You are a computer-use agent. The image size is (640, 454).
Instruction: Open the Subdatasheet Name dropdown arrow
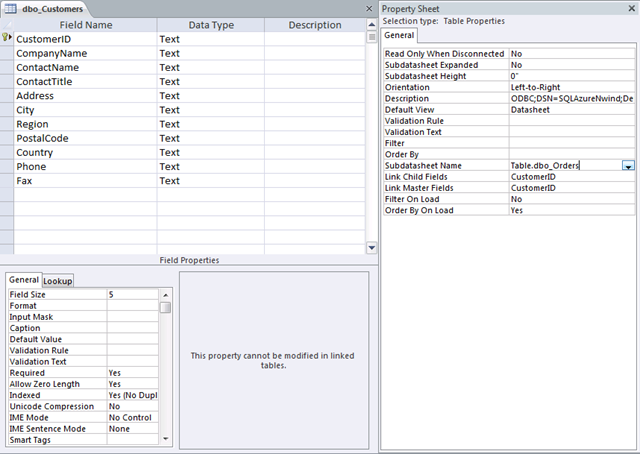[x=628, y=166]
